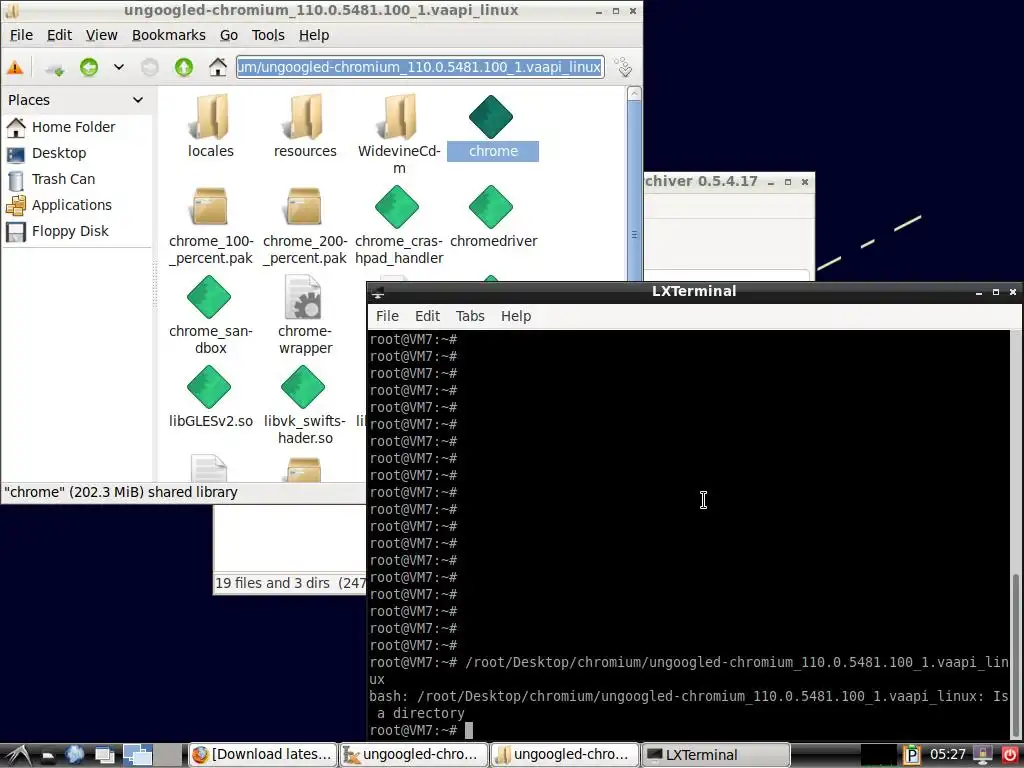The image size is (1024, 768).
Task: Click the P tray icon
Action: (x=912, y=755)
